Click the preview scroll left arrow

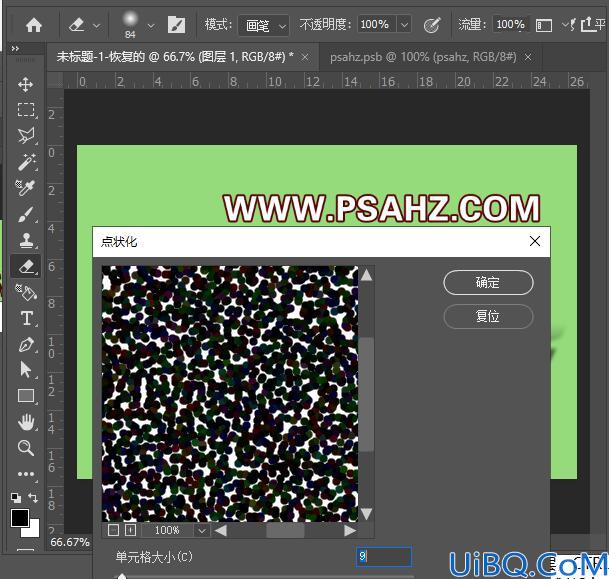(x=221, y=530)
